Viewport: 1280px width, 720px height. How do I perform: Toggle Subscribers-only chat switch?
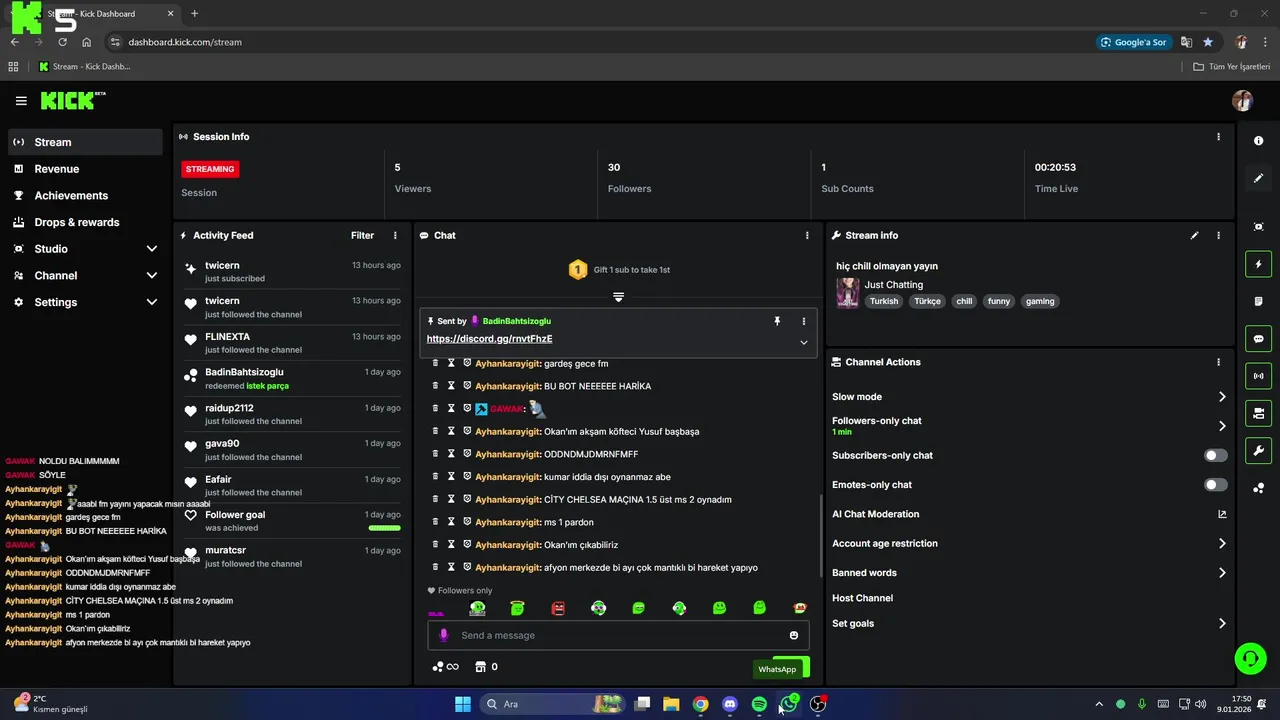(1215, 455)
